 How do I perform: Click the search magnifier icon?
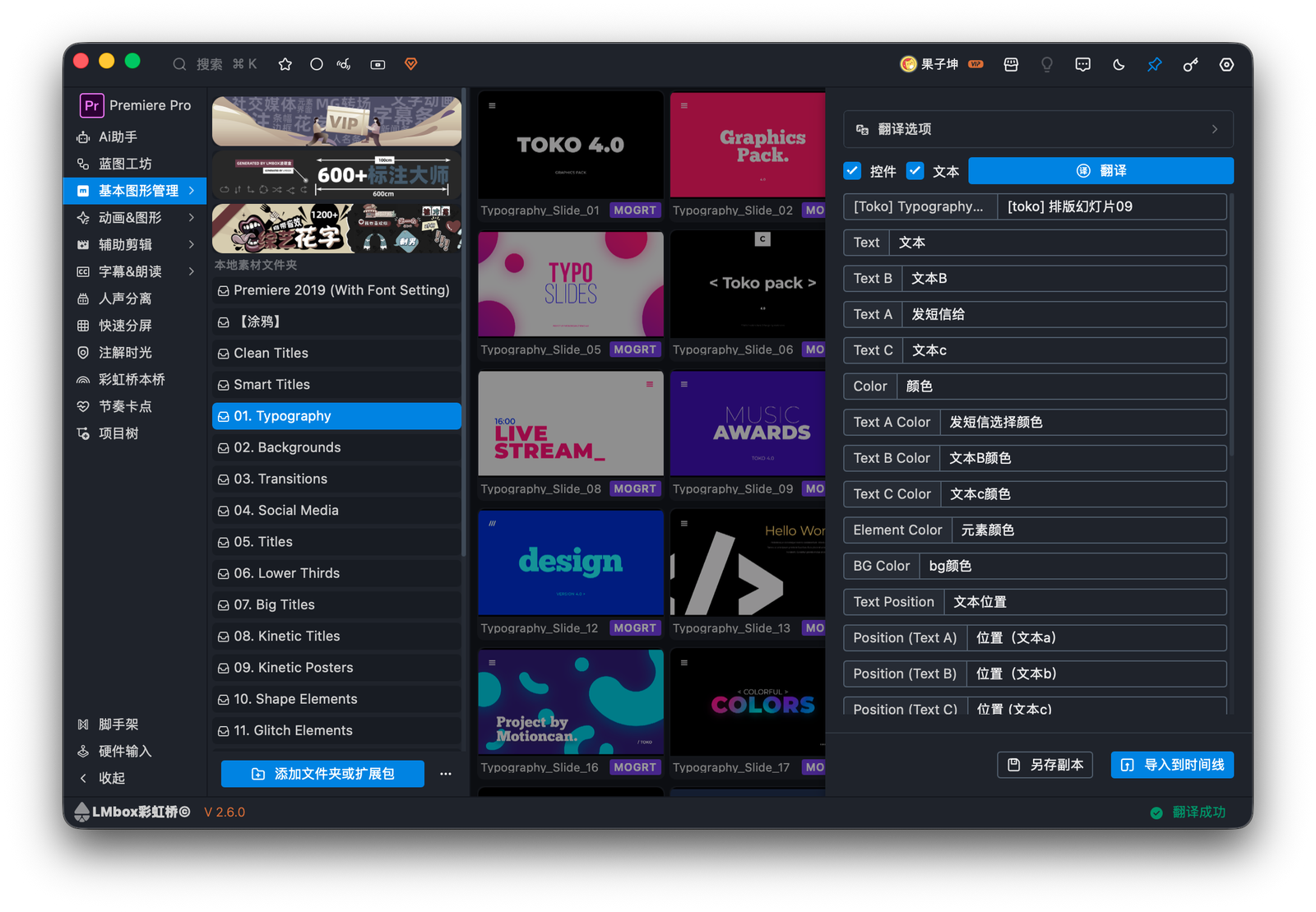click(178, 64)
